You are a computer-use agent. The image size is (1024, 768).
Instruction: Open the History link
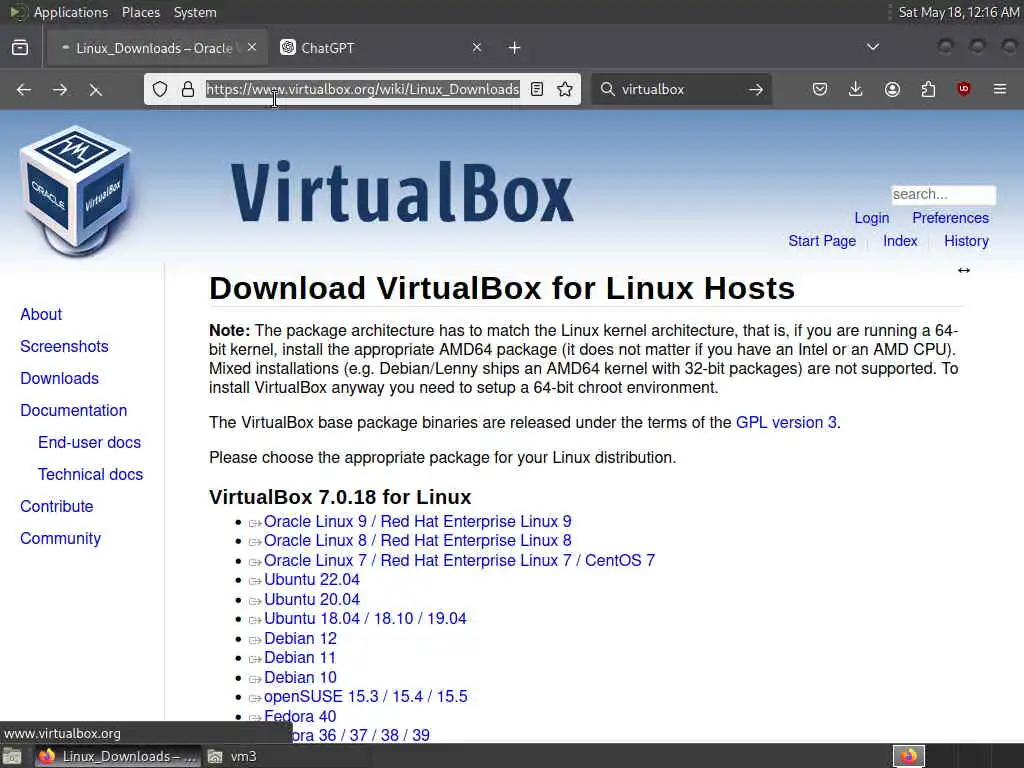point(966,241)
